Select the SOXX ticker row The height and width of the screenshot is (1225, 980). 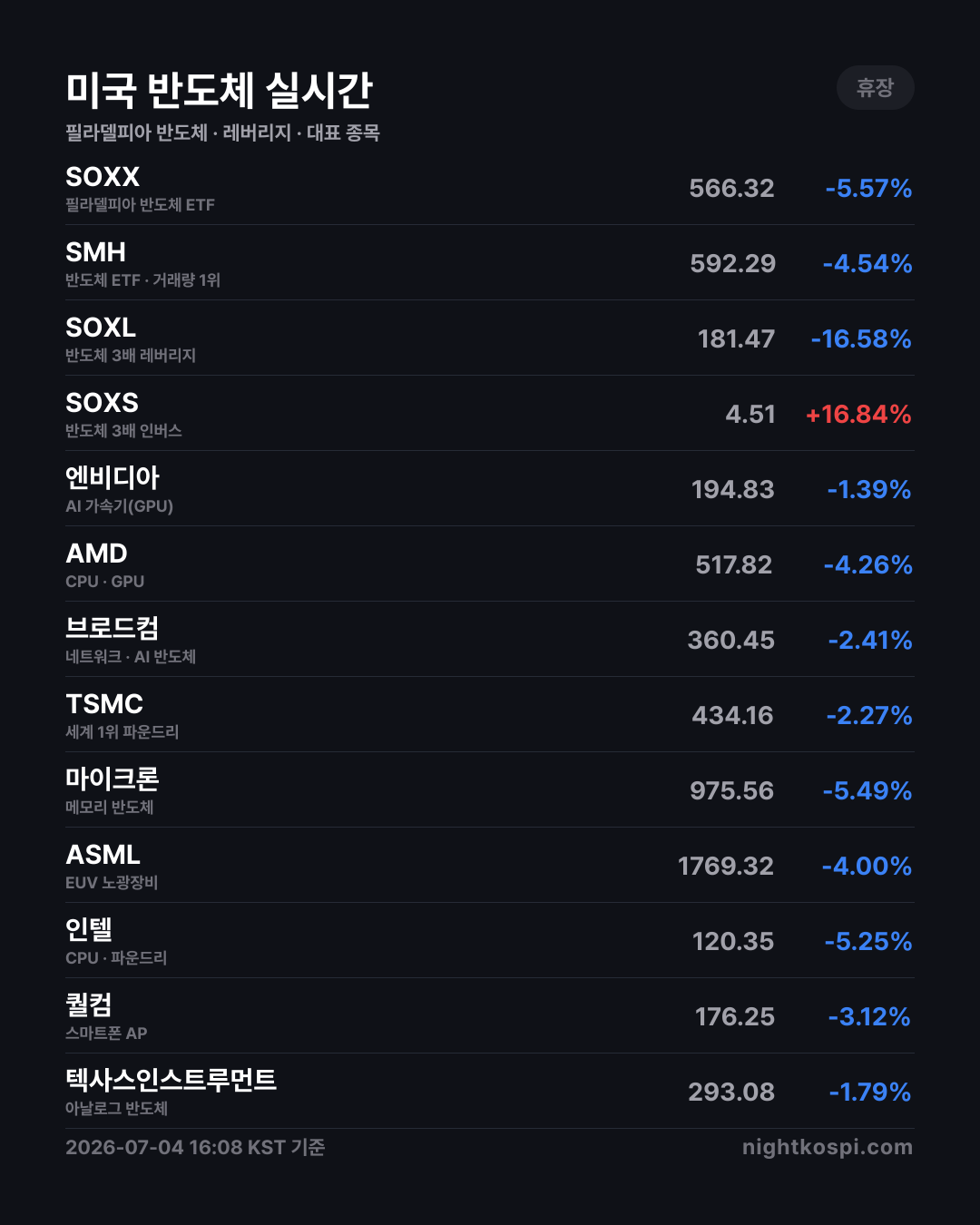pos(490,188)
